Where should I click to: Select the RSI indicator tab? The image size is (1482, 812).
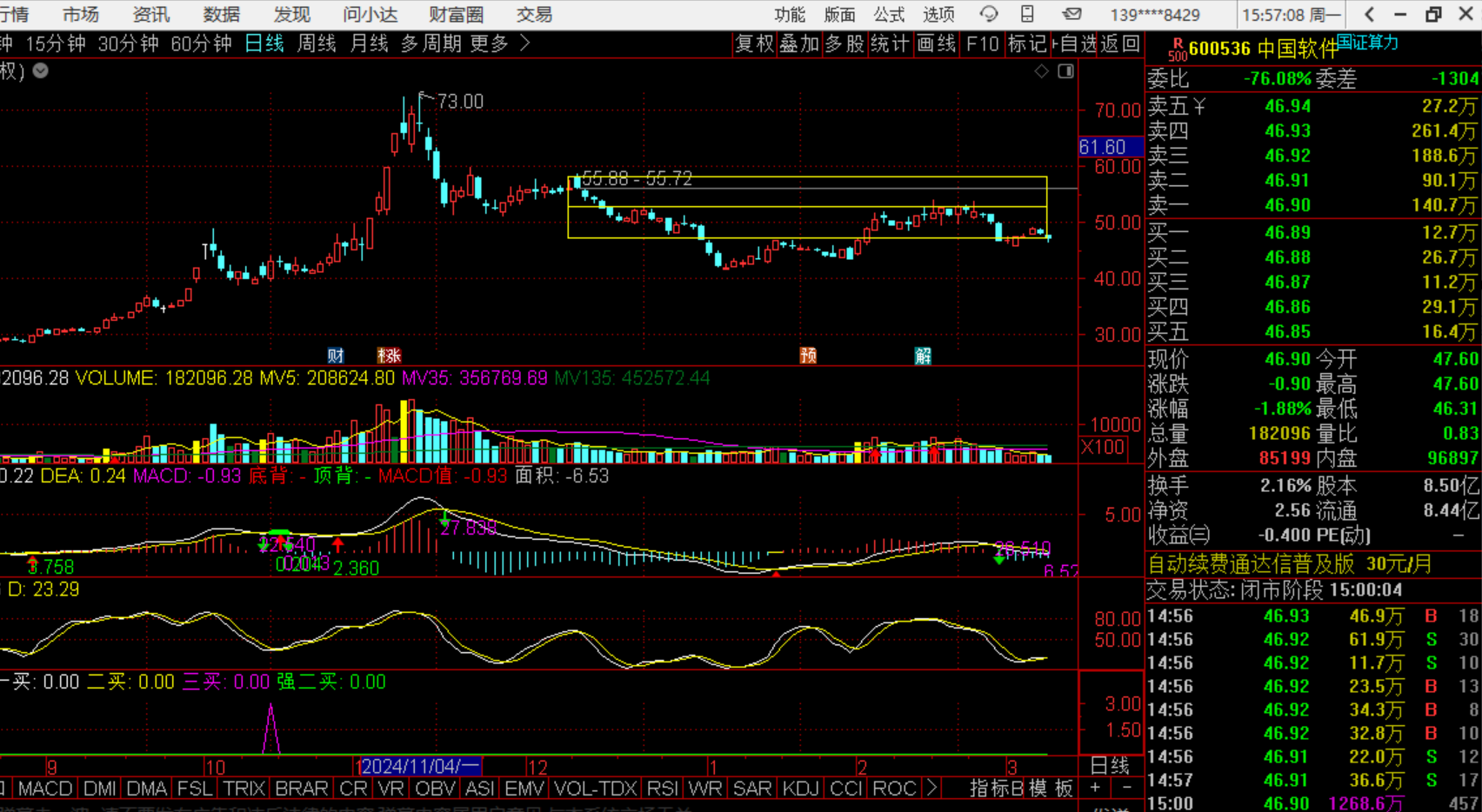click(663, 788)
